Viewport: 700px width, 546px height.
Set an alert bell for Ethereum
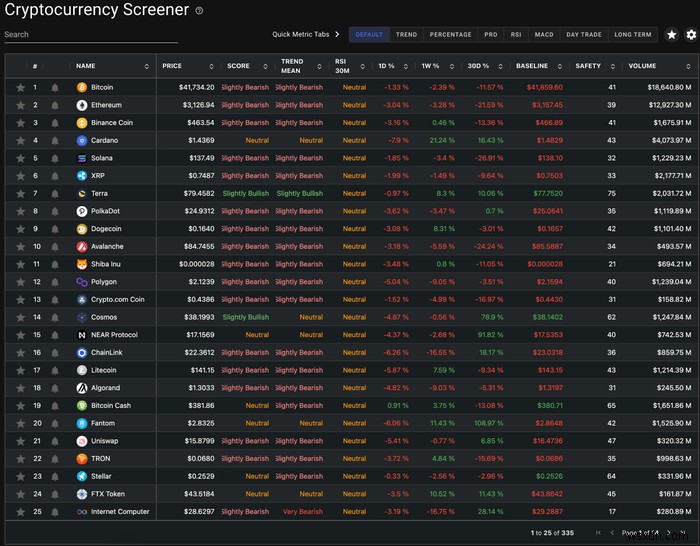coord(55,105)
